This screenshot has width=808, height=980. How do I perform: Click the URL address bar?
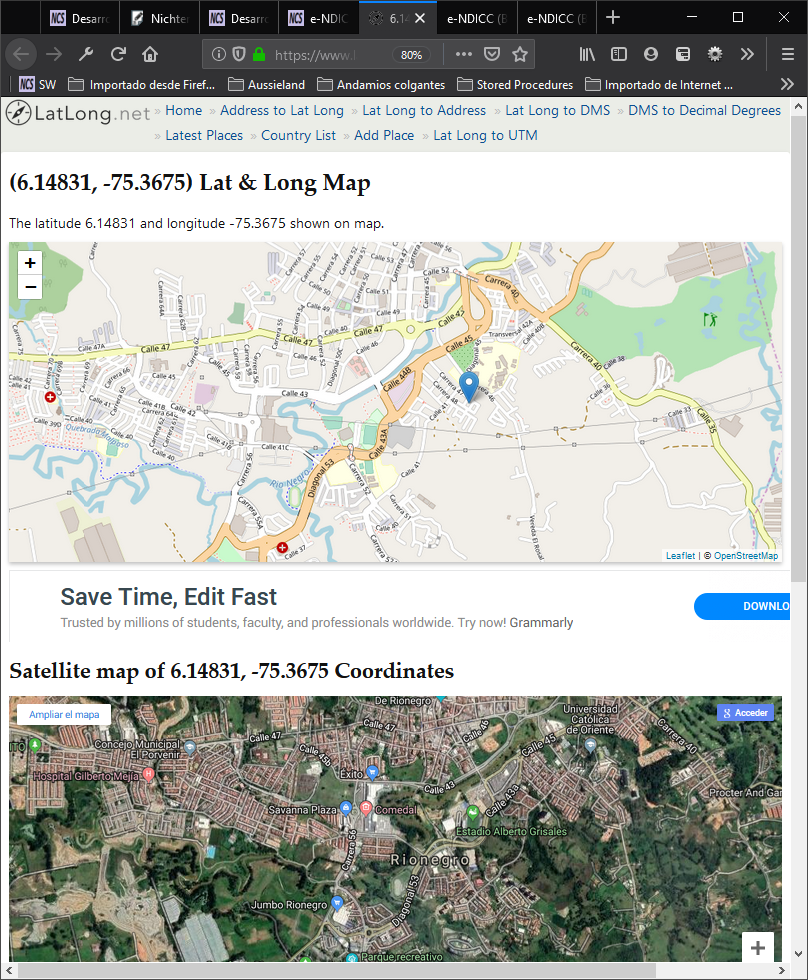(330, 54)
